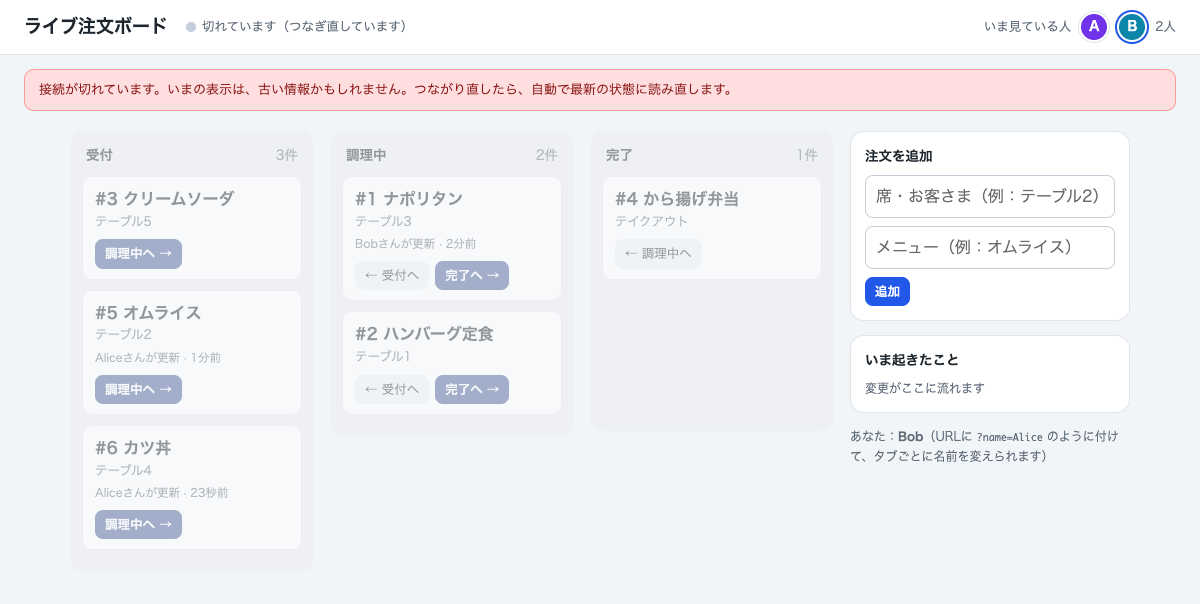
Task: Mark #1 ナポリタン as 完了
Action: point(472,275)
